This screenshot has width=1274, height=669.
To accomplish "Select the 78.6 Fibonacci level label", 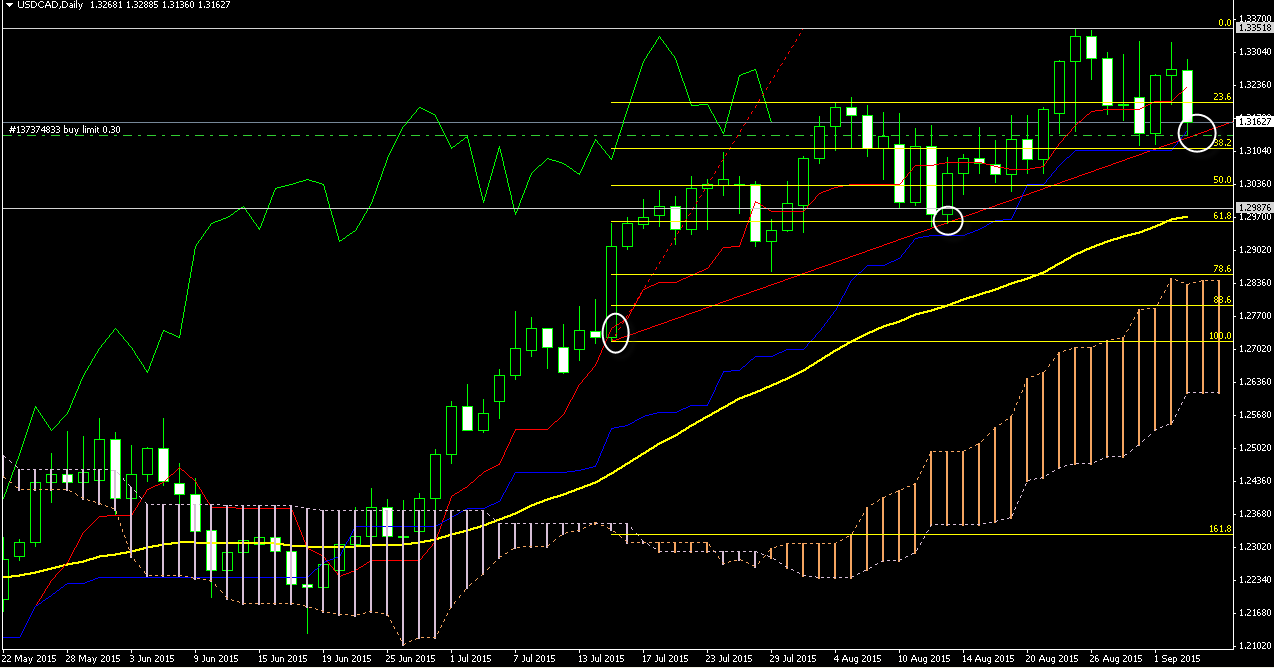I will (1221, 269).
